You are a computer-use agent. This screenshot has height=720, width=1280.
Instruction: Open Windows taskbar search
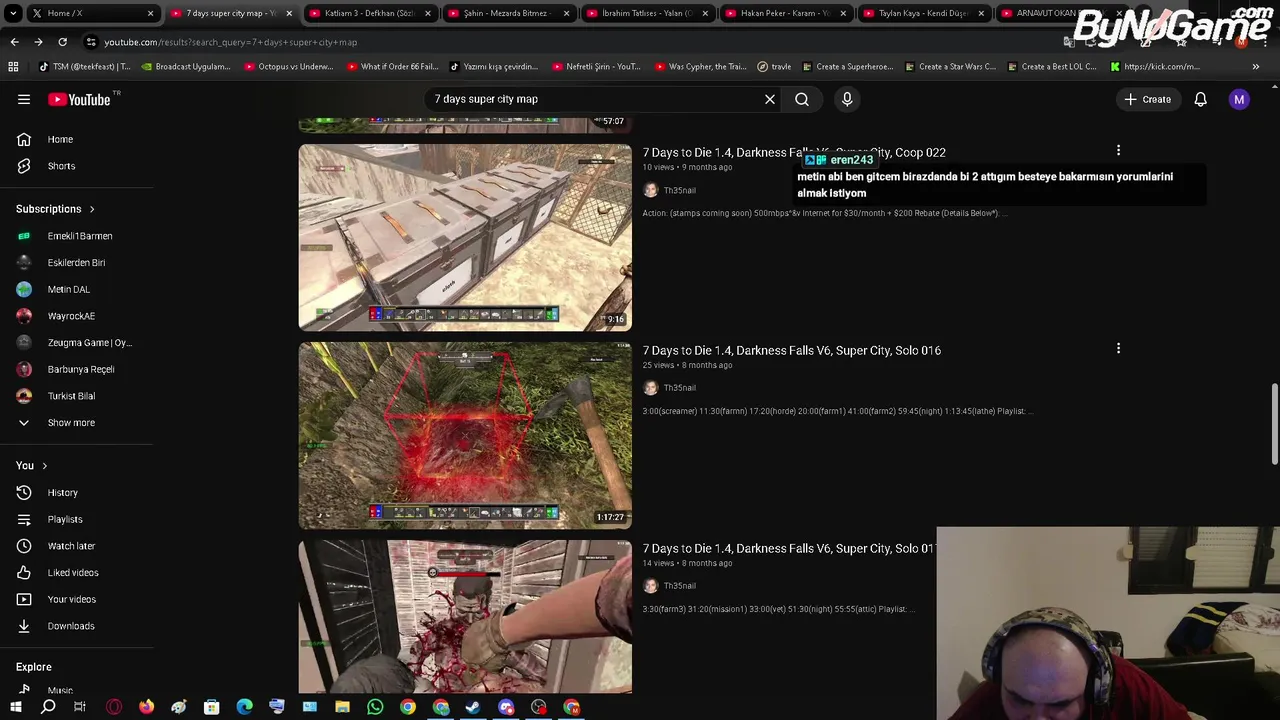click(x=48, y=707)
